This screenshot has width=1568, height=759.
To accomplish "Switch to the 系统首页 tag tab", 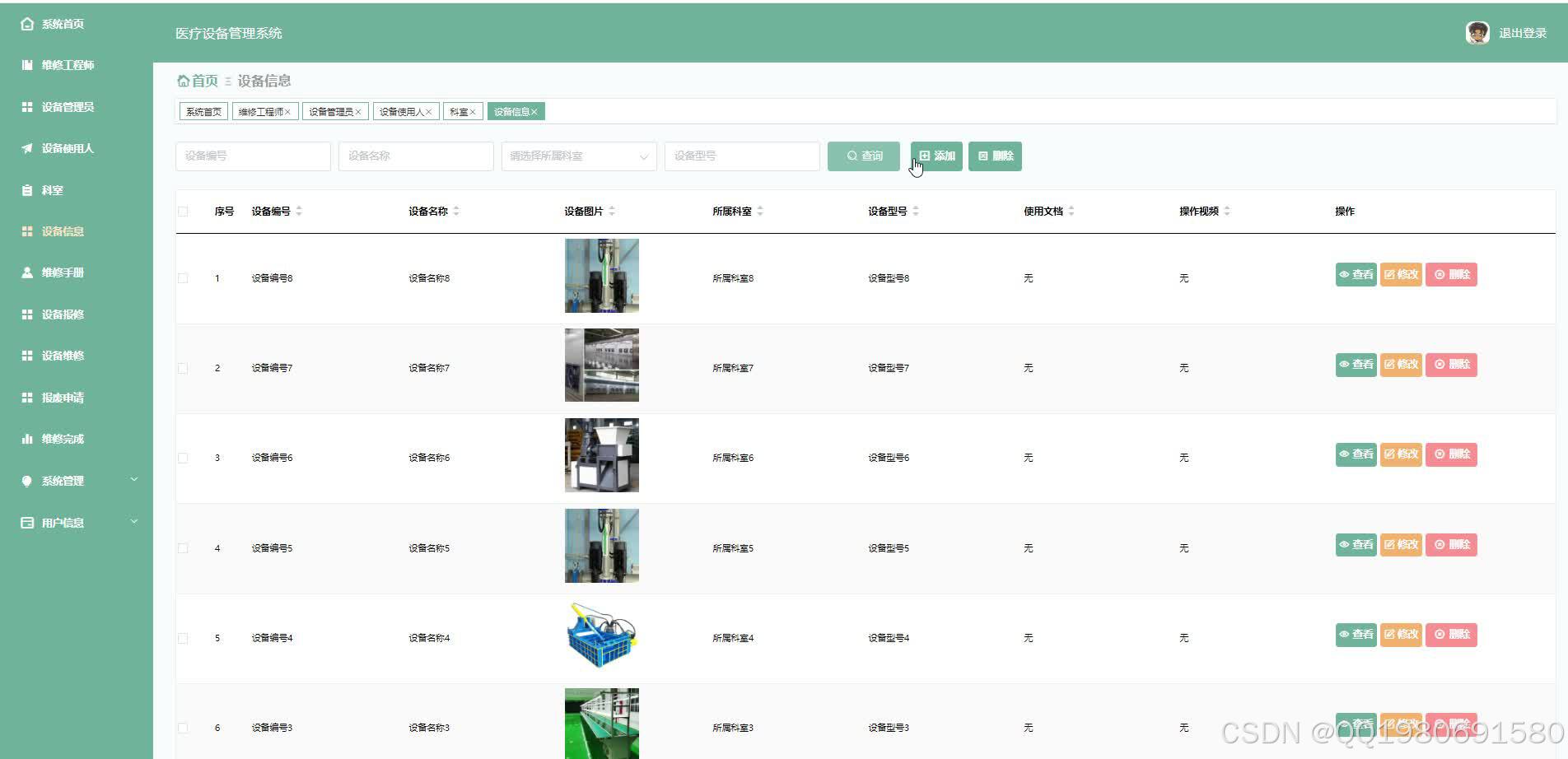I will click(x=203, y=112).
